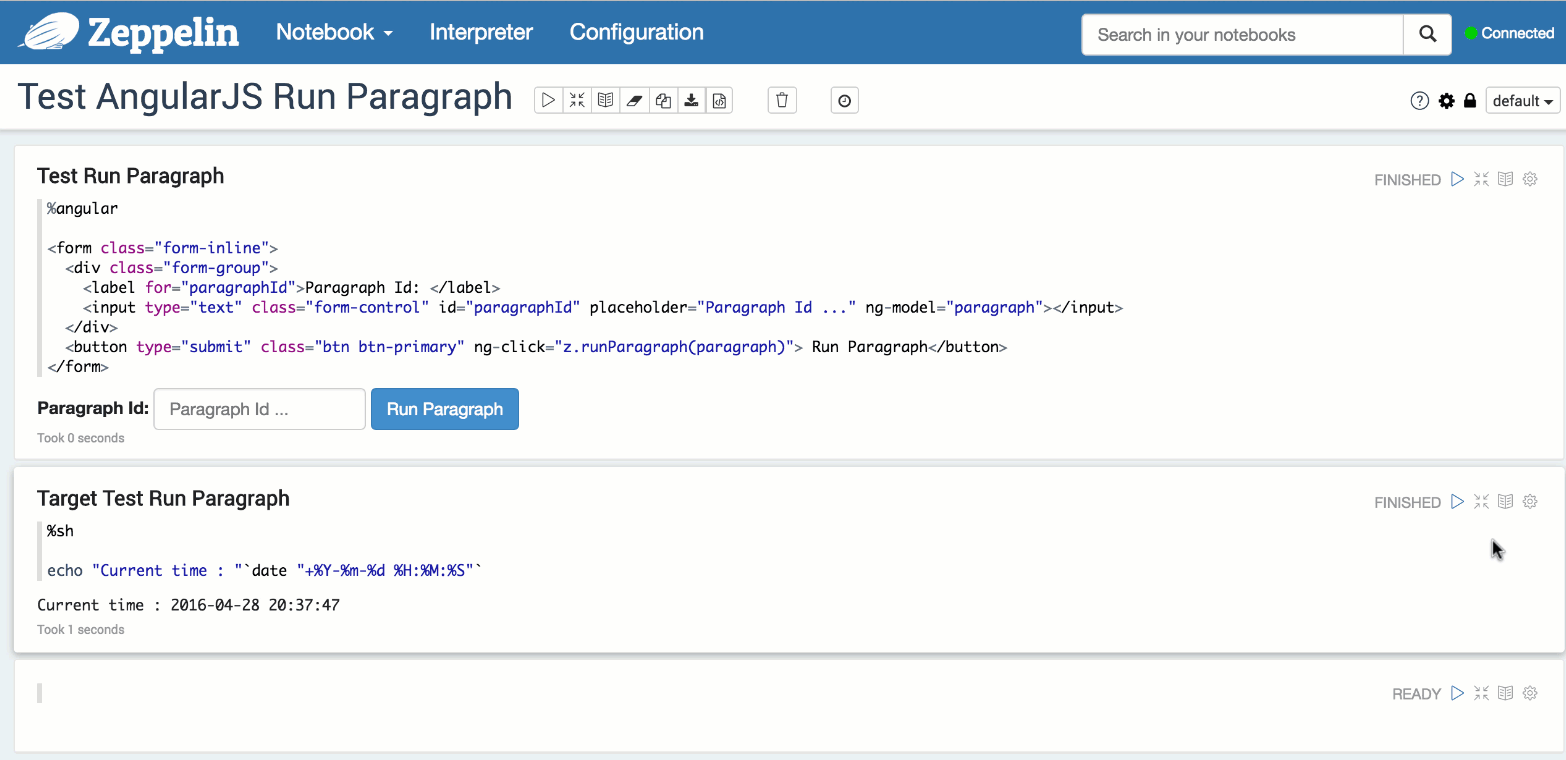Image resolution: width=1566 pixels, height=760 pixels.
Task: Open the Interpreter page
Action: point(481,32)
